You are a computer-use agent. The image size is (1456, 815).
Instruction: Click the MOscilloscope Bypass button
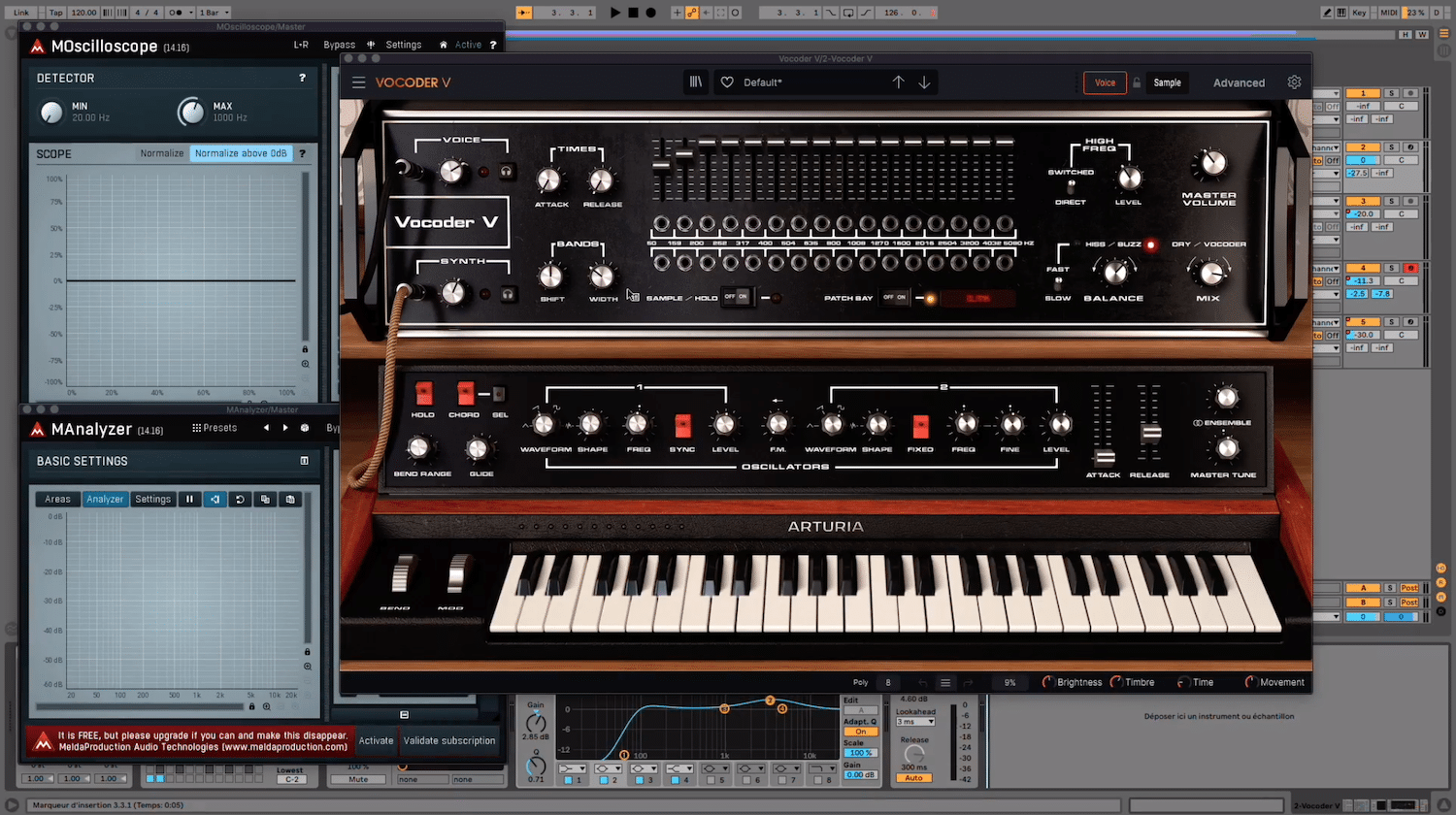pos(339,45)
